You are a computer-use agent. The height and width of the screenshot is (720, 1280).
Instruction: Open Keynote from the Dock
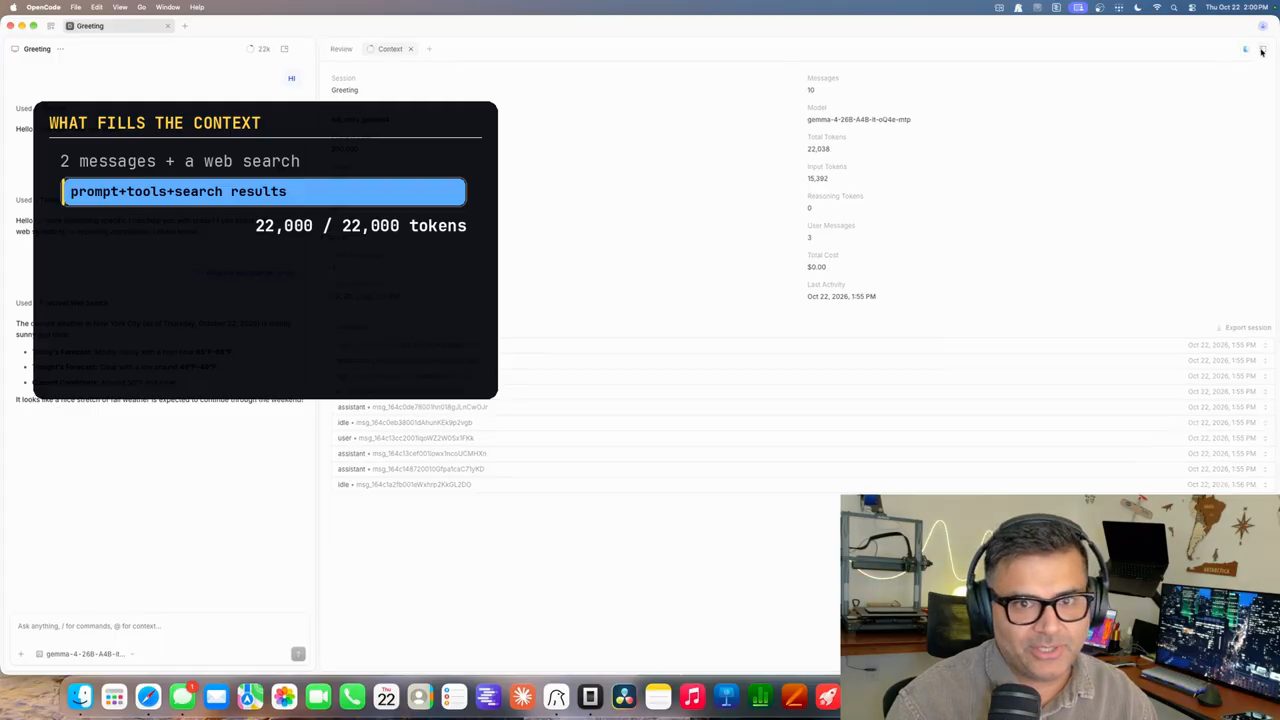pyautogui.click(x=726, y=697)
